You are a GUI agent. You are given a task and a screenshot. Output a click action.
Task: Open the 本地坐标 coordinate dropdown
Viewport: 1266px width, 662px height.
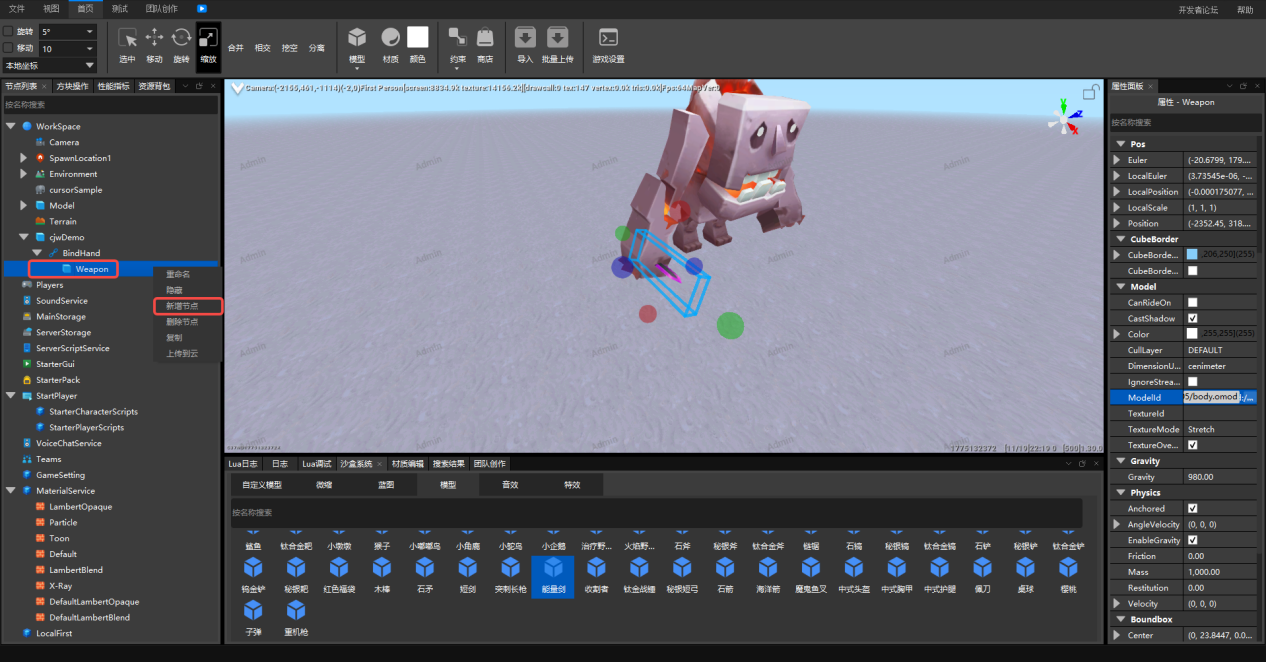[50, 65]
